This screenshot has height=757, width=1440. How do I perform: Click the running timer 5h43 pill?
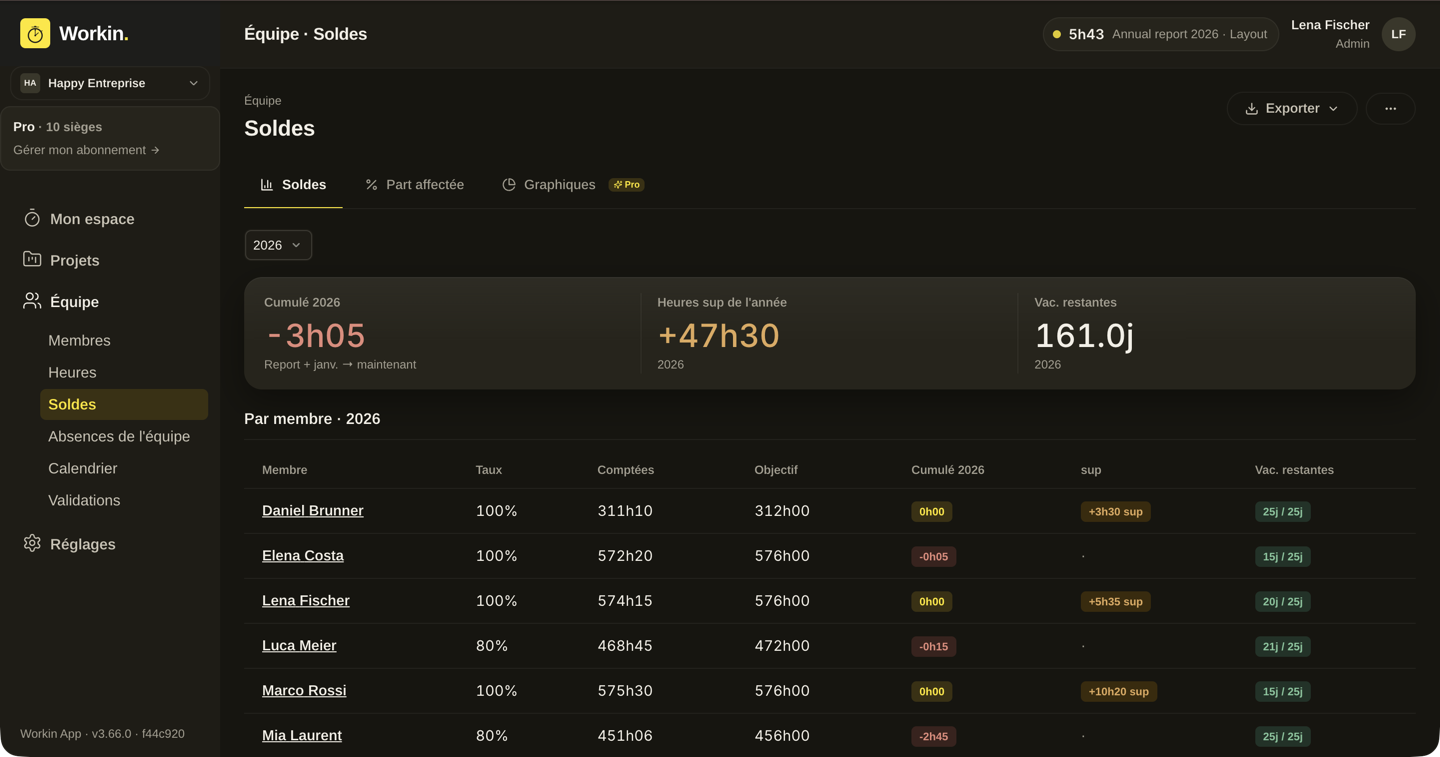pyautogui.click(x=1160, y=34)
